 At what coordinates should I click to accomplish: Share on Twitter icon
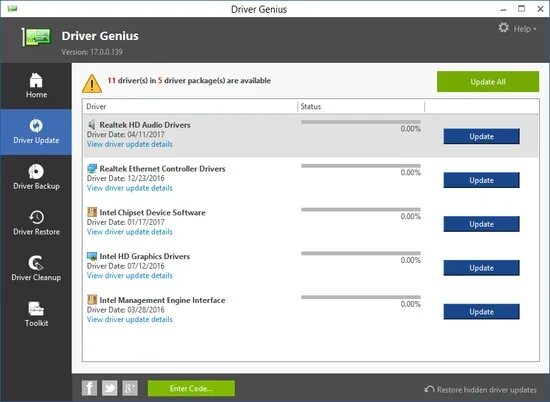[109, 388]
